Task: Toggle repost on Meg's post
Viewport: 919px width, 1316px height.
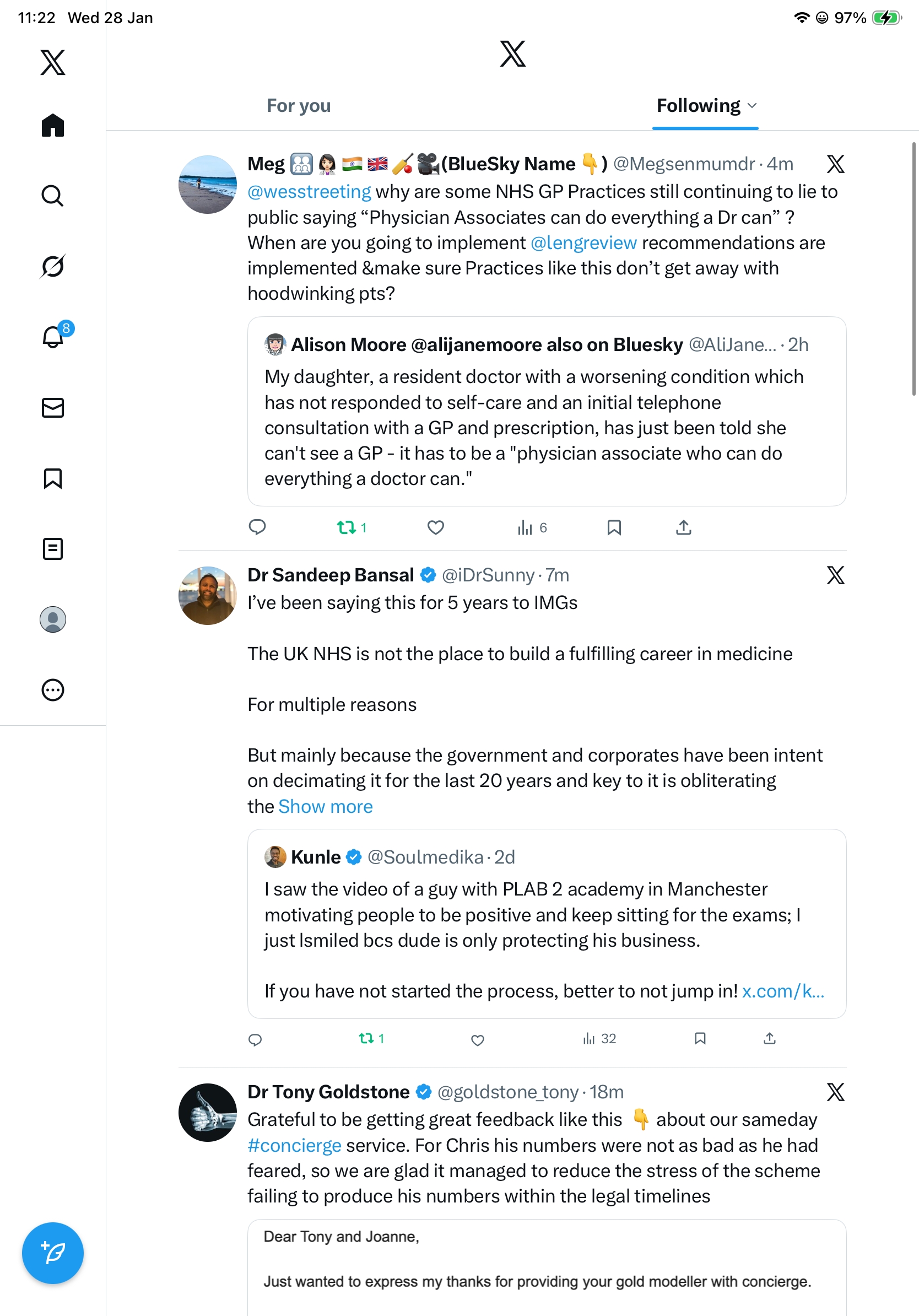Action: point(347,527)
